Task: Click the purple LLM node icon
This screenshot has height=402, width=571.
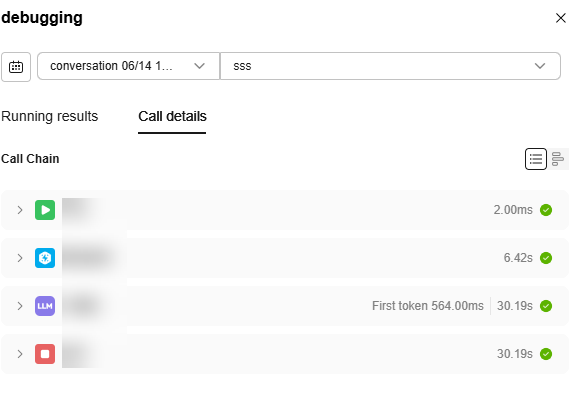Action: click(45, 306)
